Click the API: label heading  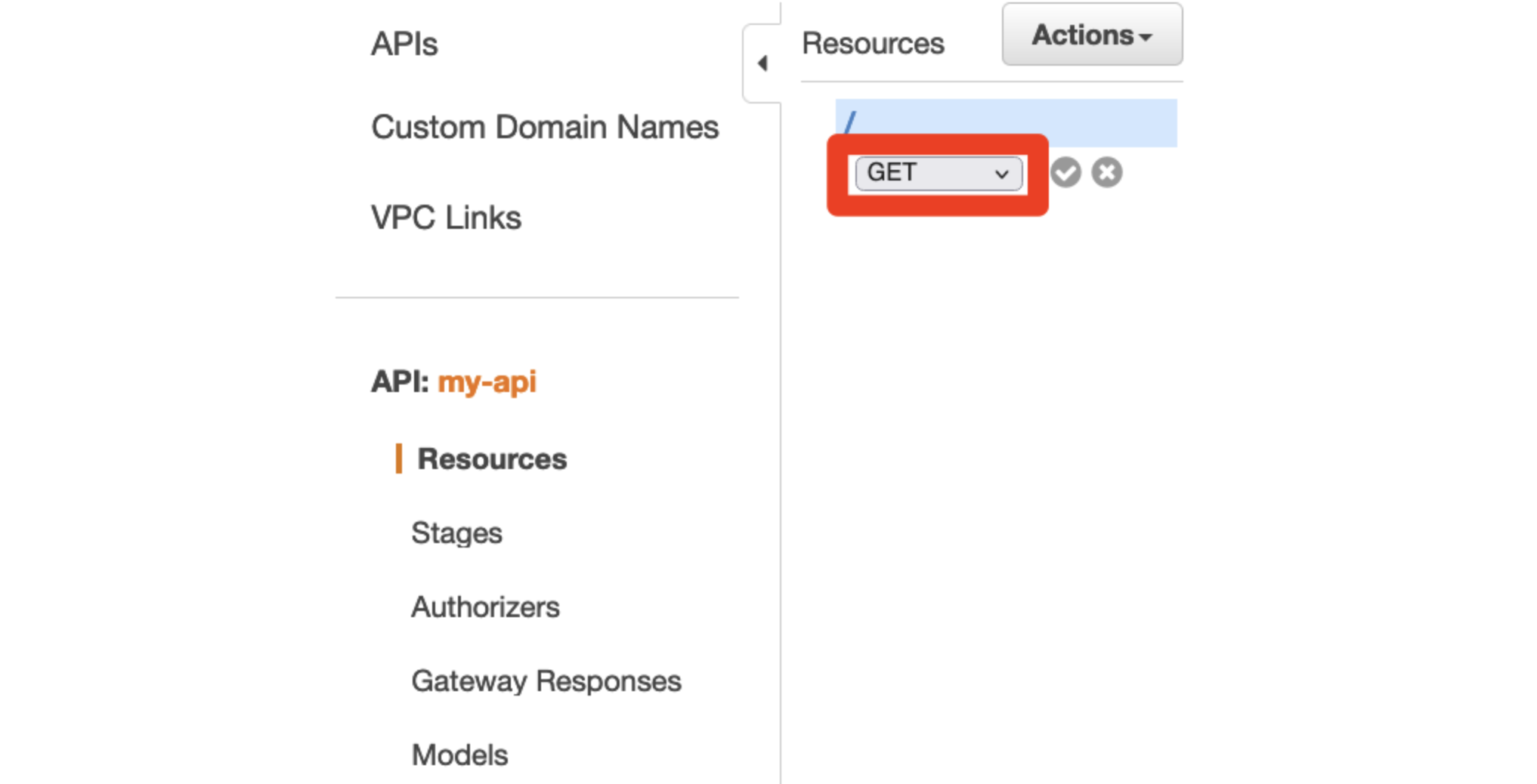pyautogui.click(x=400, y=381)
